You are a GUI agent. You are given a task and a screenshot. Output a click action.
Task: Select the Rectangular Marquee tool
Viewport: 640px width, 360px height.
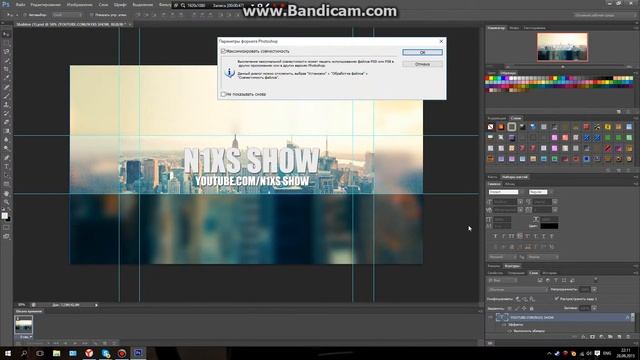click(6, 43)
